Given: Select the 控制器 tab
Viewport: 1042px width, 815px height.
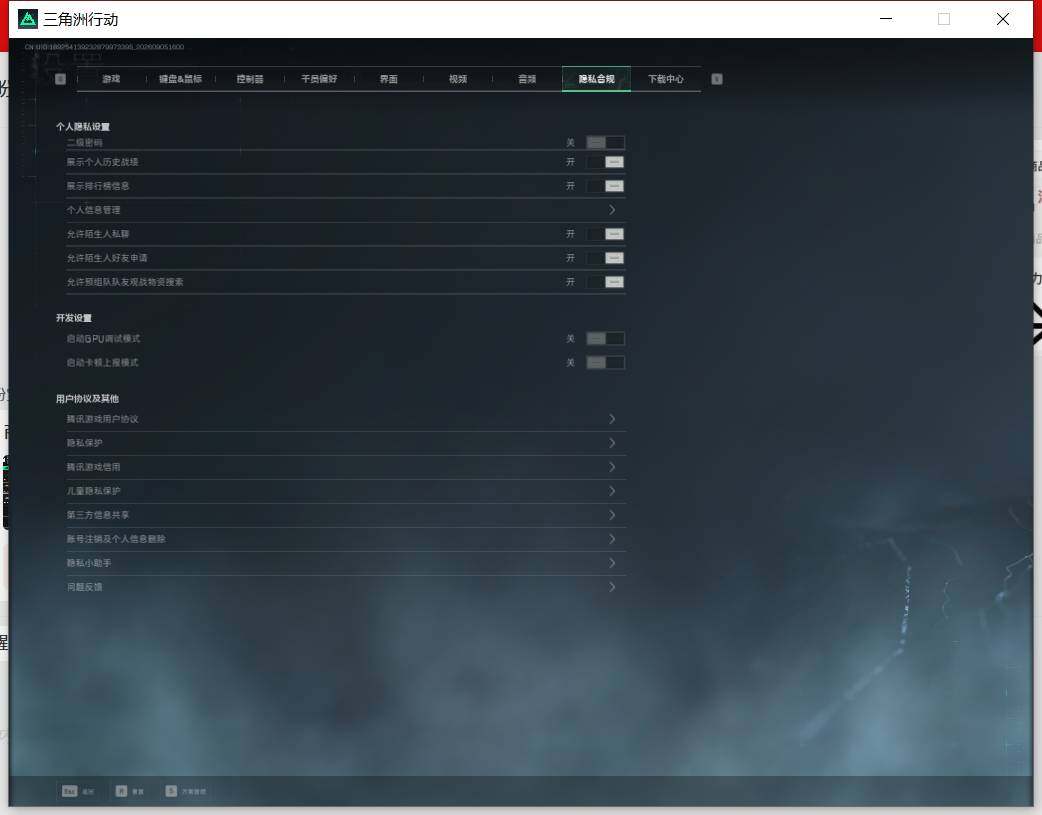Looking at the screenshot, I should coord(250,79).
